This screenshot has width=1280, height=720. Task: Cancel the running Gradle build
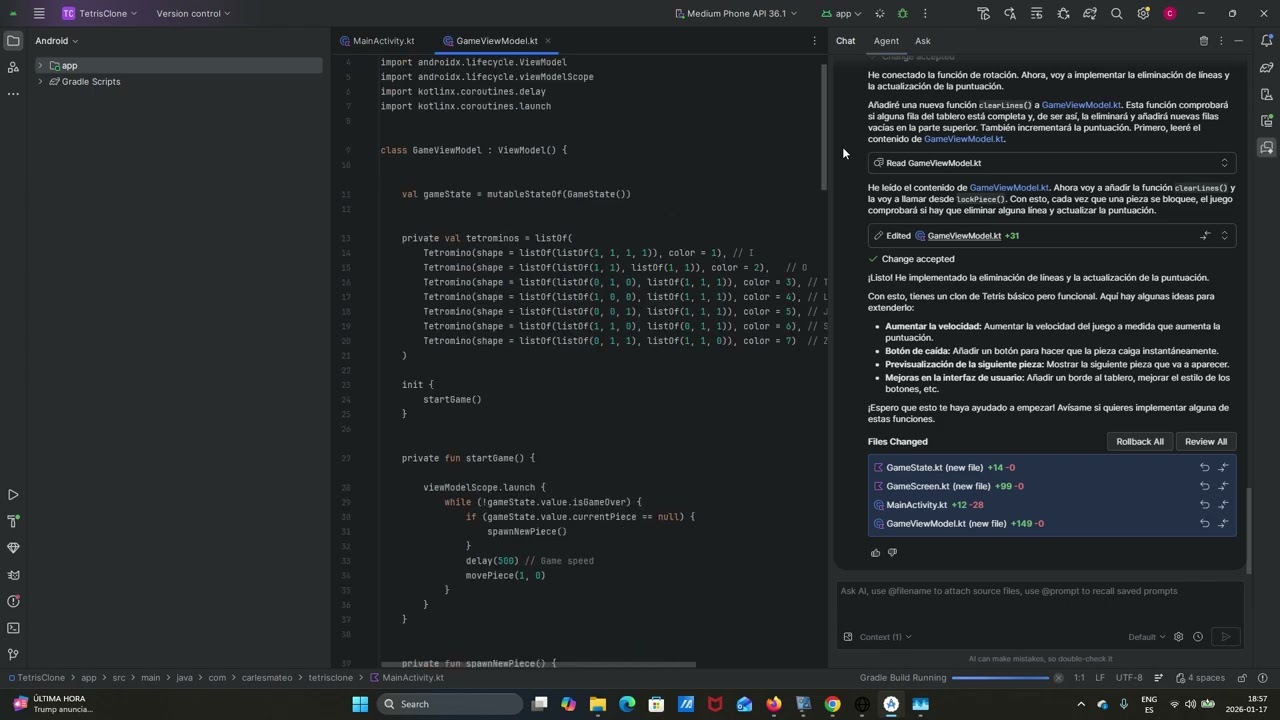[x=1059, y=678]
